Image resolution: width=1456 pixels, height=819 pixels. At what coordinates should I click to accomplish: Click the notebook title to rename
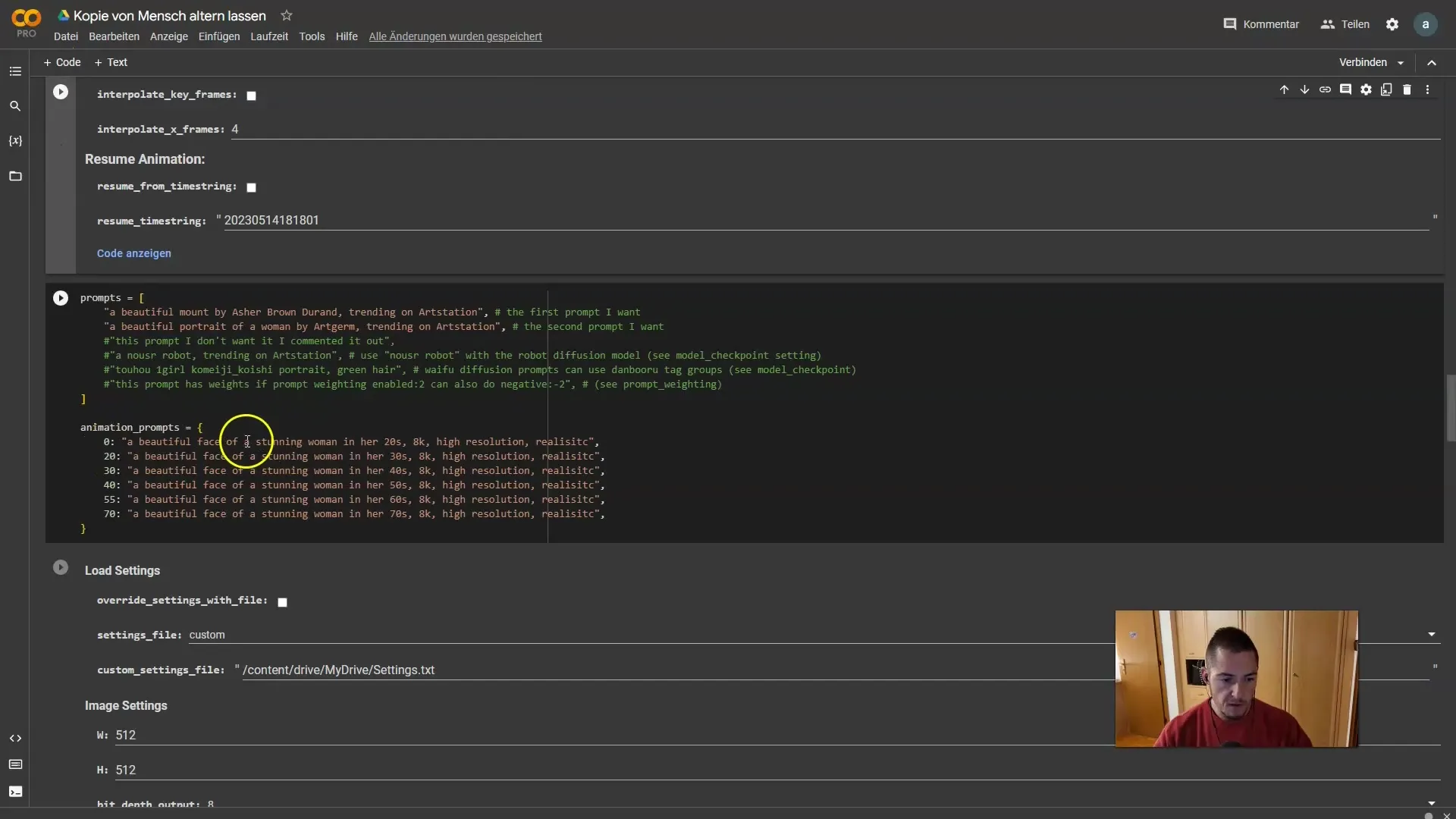(x=169, y=16)
